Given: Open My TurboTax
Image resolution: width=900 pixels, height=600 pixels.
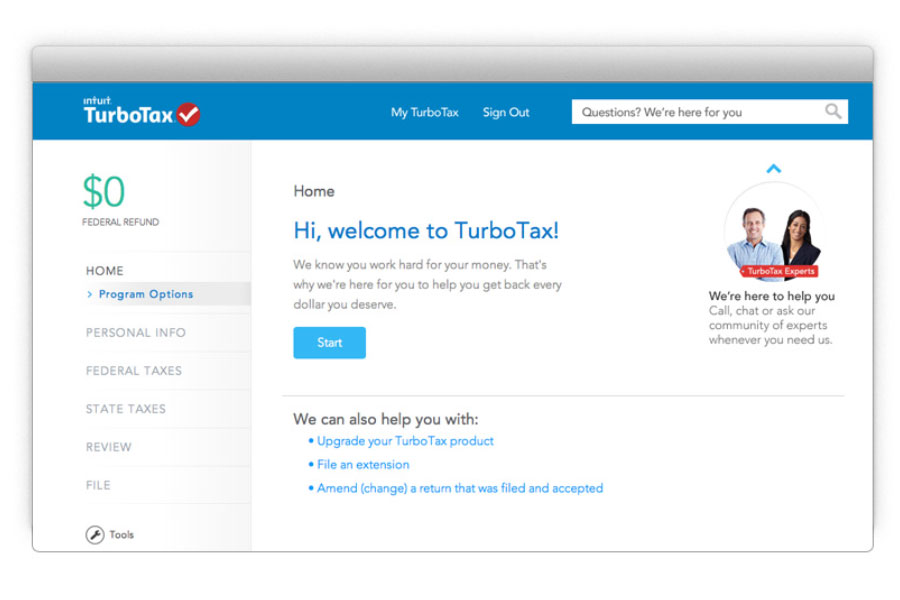Looking at the screenshot, I should pos(425,112).
